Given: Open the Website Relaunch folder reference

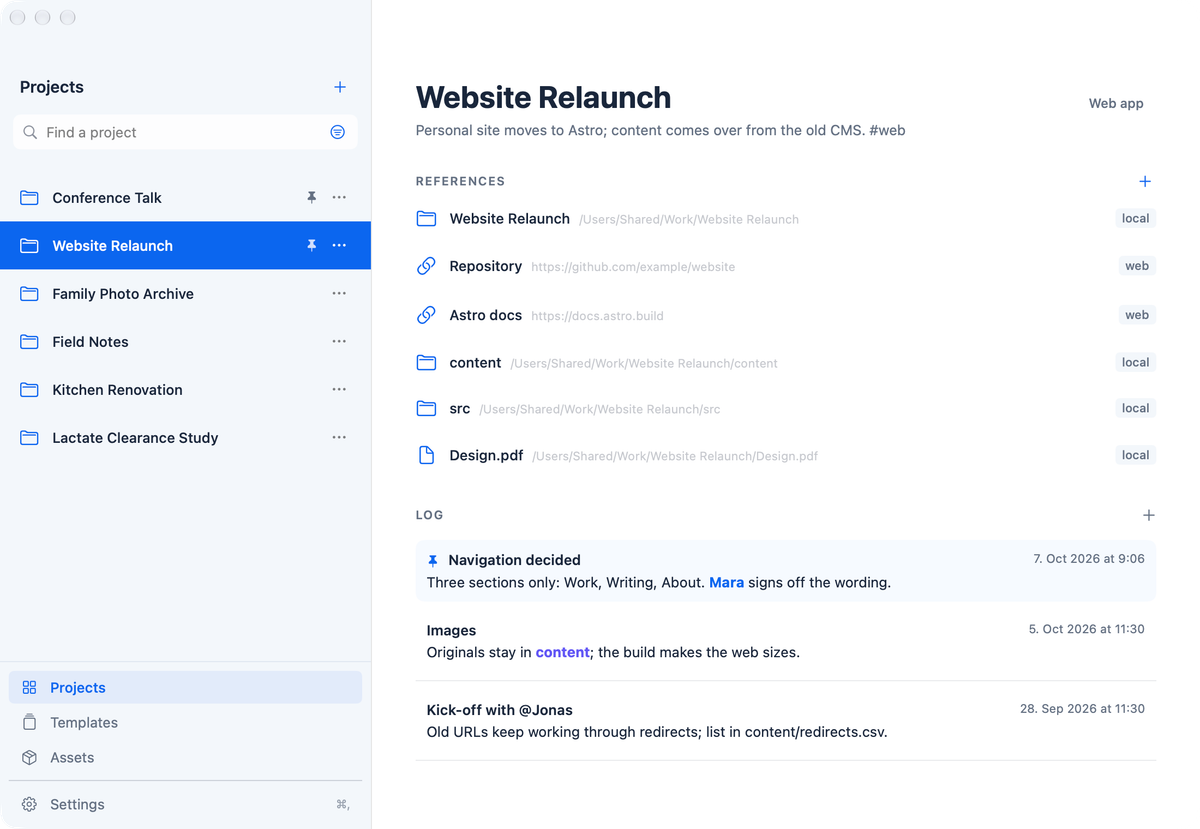Looking at the screenshot, I should [786, 218].
